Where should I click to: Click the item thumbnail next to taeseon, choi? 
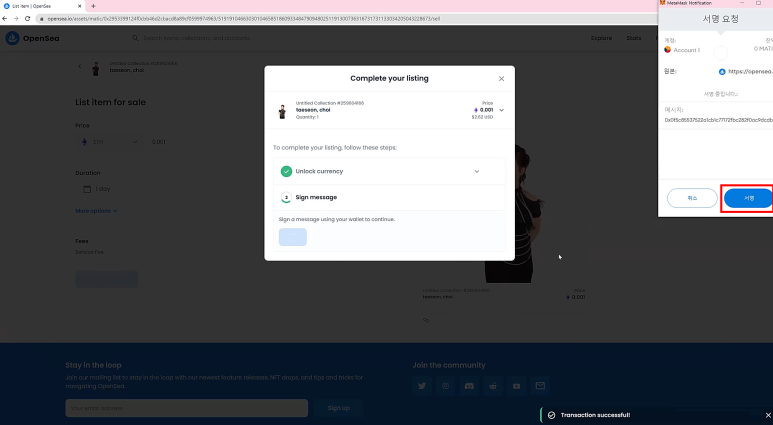tap(96, 69)
